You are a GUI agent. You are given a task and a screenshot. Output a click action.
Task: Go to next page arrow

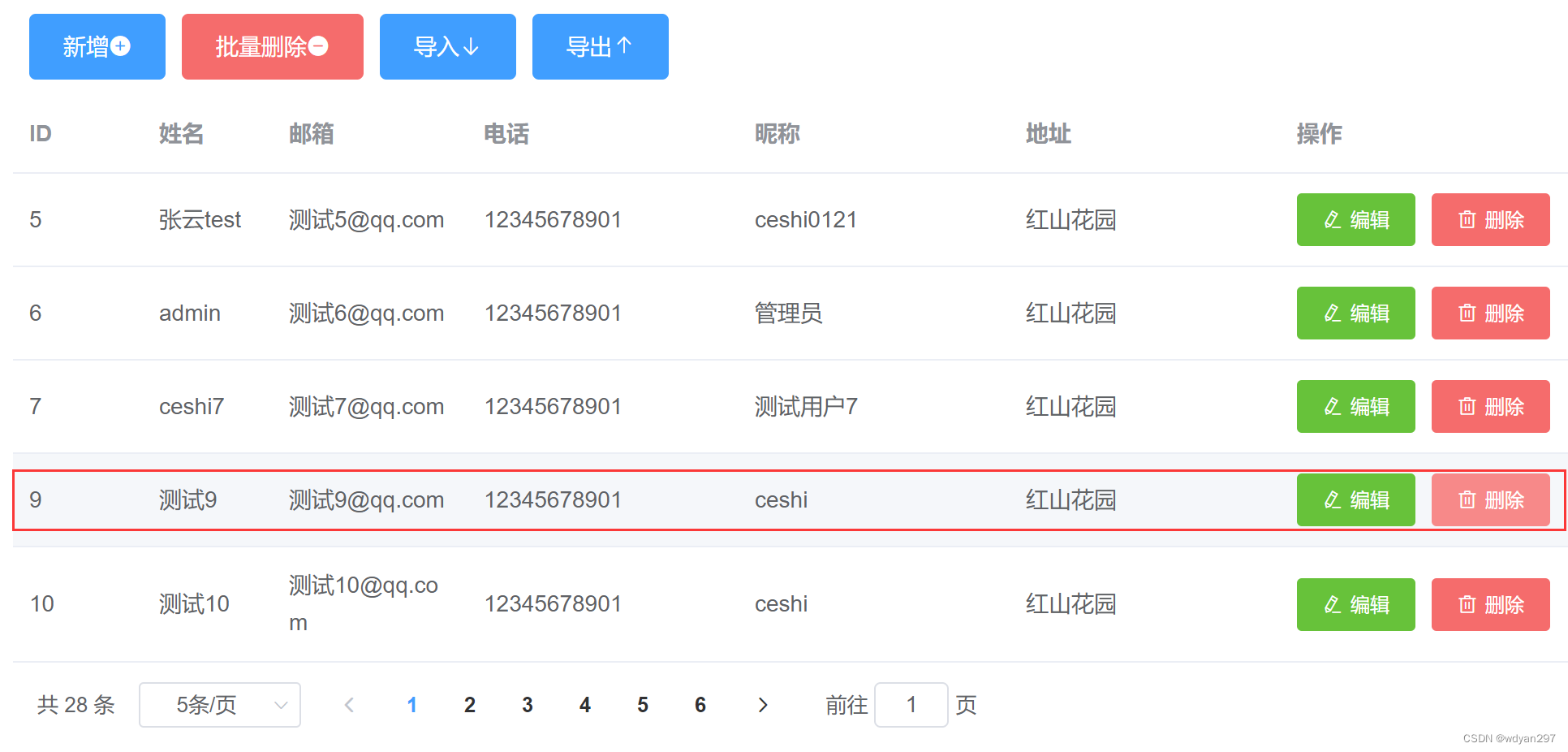coord(762,705)
